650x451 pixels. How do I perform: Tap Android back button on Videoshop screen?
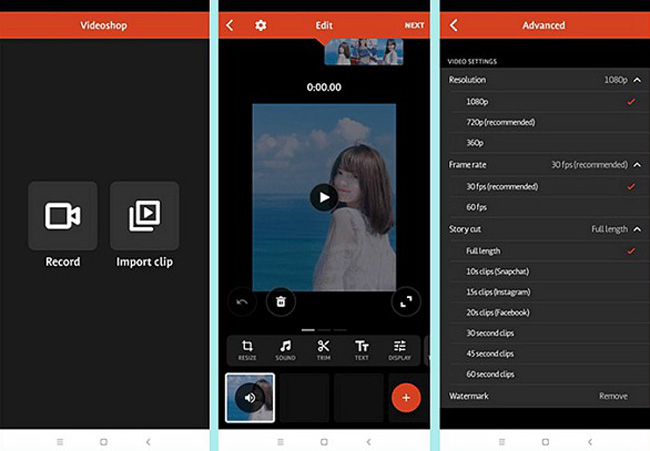pos(148,442)
